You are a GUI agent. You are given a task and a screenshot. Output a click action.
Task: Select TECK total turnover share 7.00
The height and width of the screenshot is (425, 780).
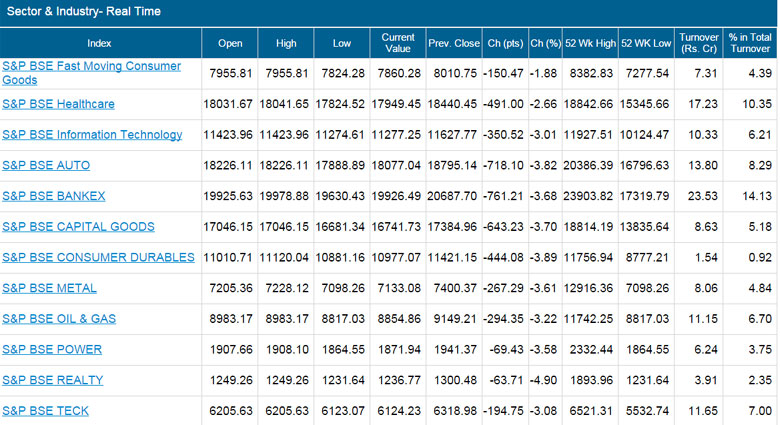(760, 411)
